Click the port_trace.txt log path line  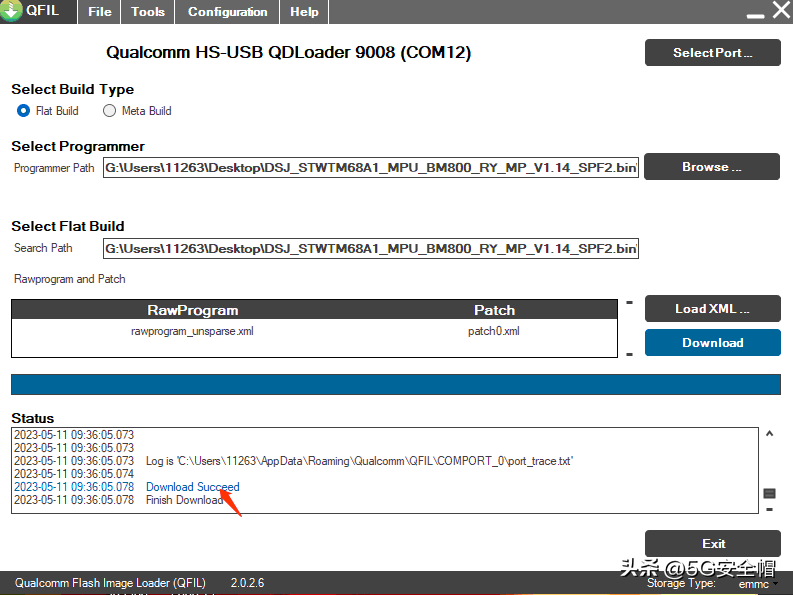coord(293,461)
